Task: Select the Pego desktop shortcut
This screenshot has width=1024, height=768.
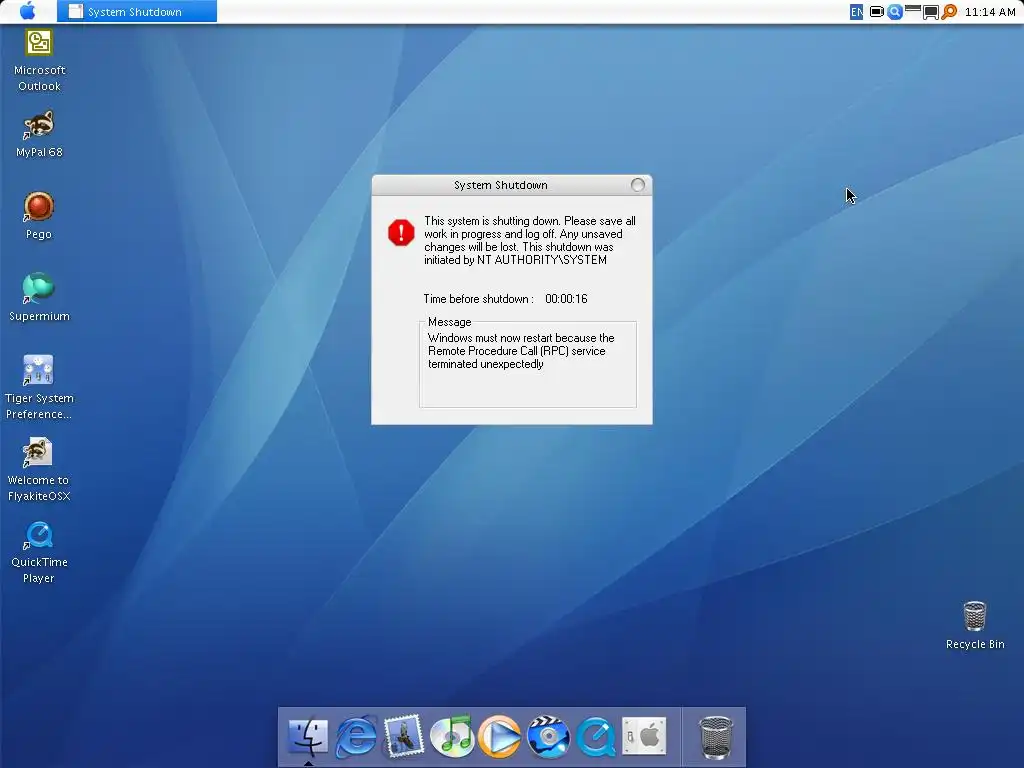Action: click(39, 216)
